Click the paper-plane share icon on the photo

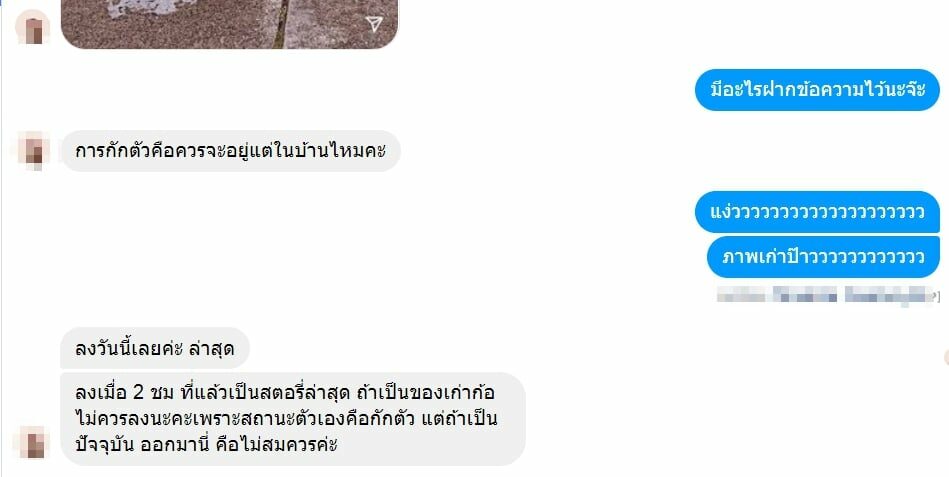pyautogui.click(x=374, y=24)
